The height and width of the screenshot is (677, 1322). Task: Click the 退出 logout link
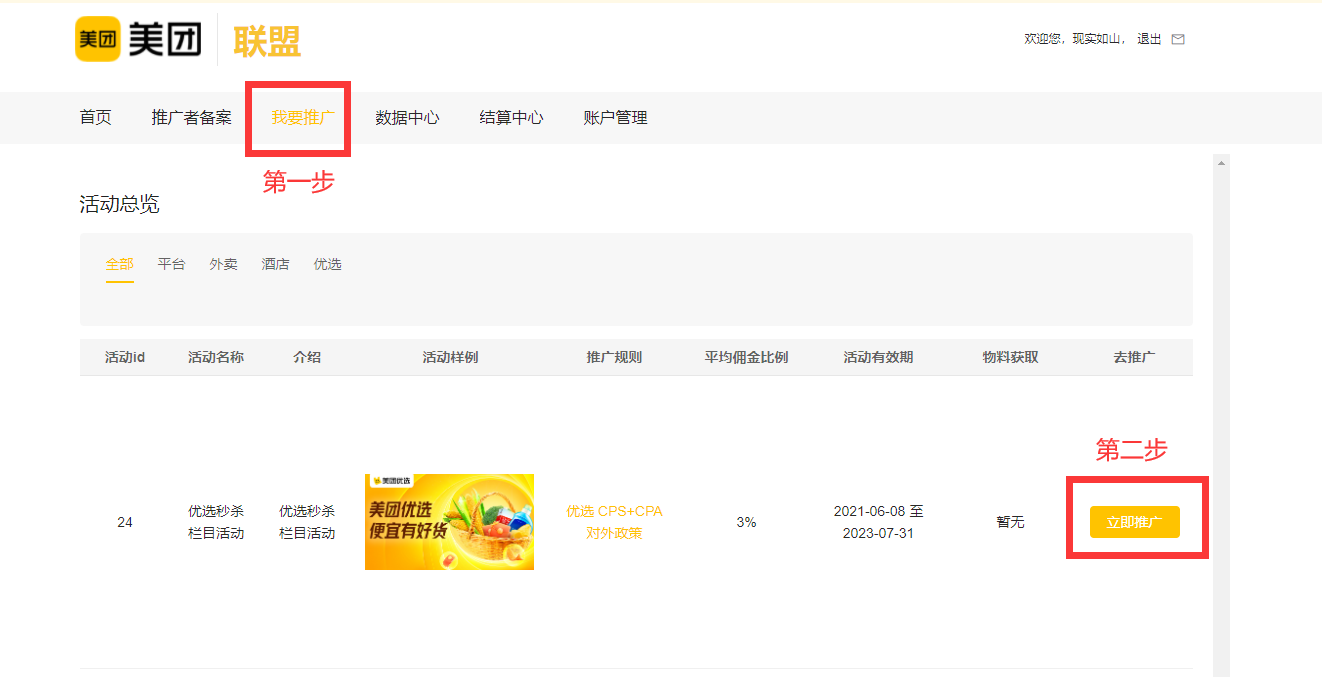[1150, 39]
